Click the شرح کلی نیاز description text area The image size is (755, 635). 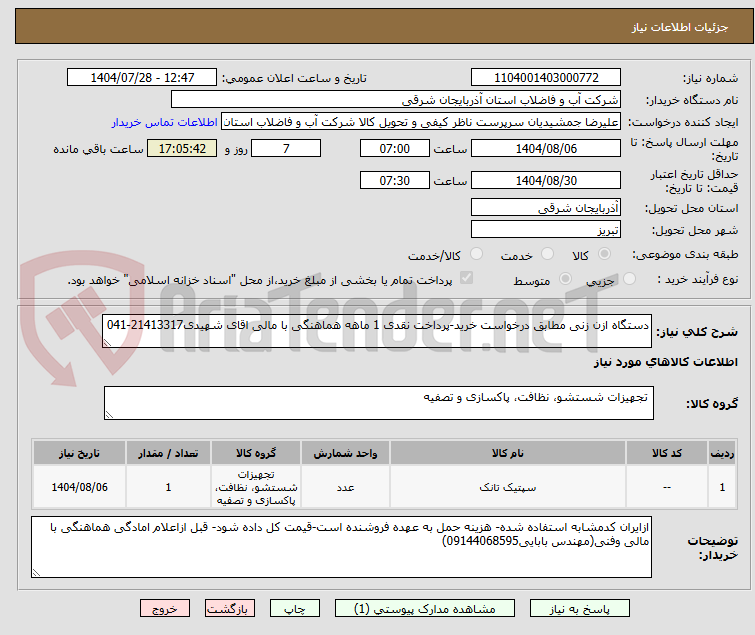click(377, 331)
